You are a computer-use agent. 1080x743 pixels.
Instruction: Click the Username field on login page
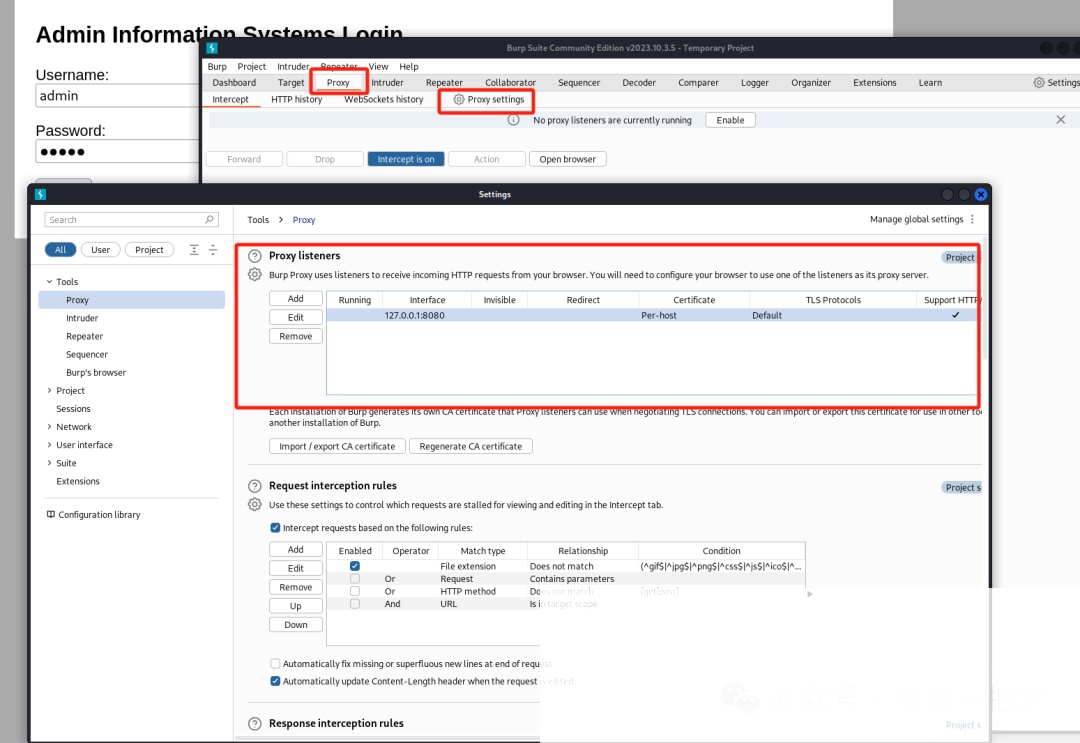tap(117, 96)
